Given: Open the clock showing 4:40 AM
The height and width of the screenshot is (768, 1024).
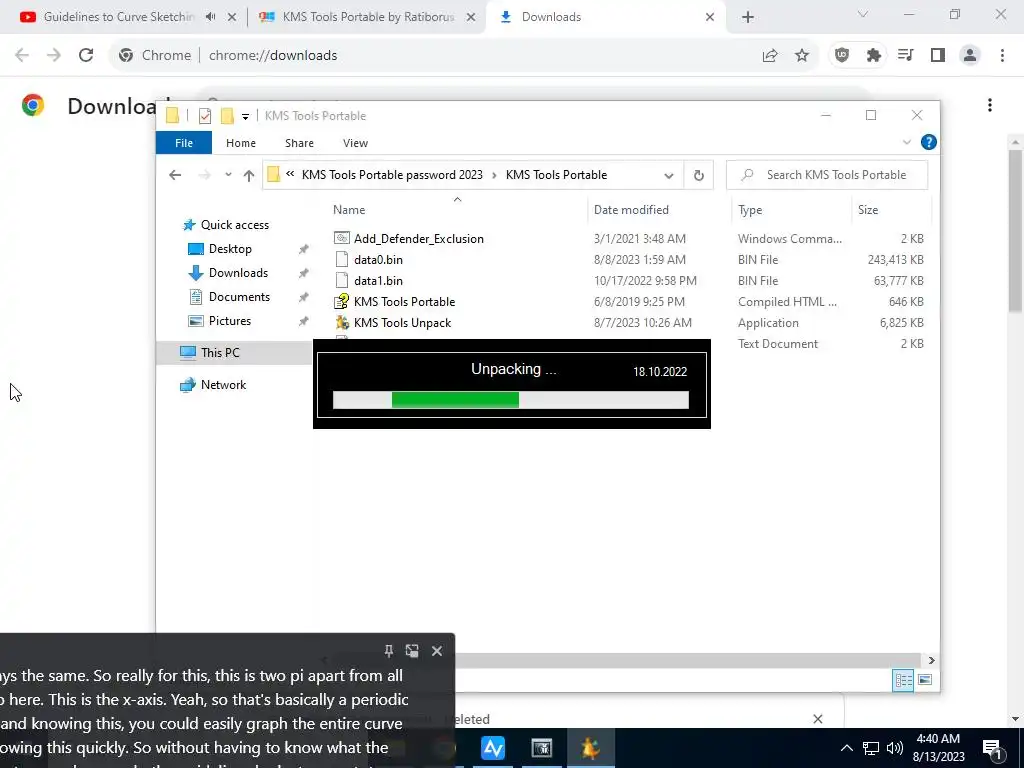Looking at the screenshot, I should click(x=938, y=748).
